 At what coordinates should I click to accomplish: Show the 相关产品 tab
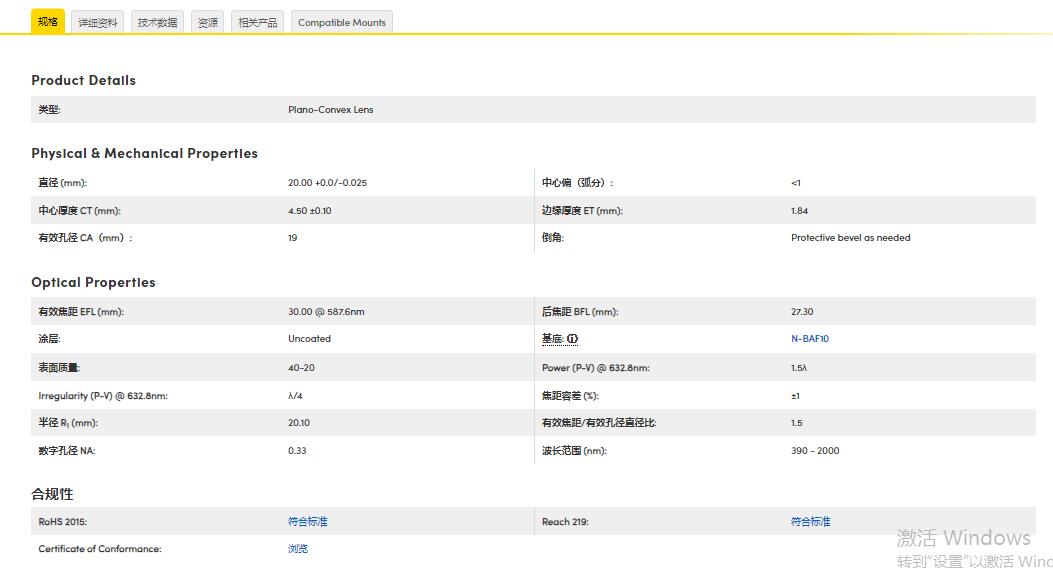(257, 22)
